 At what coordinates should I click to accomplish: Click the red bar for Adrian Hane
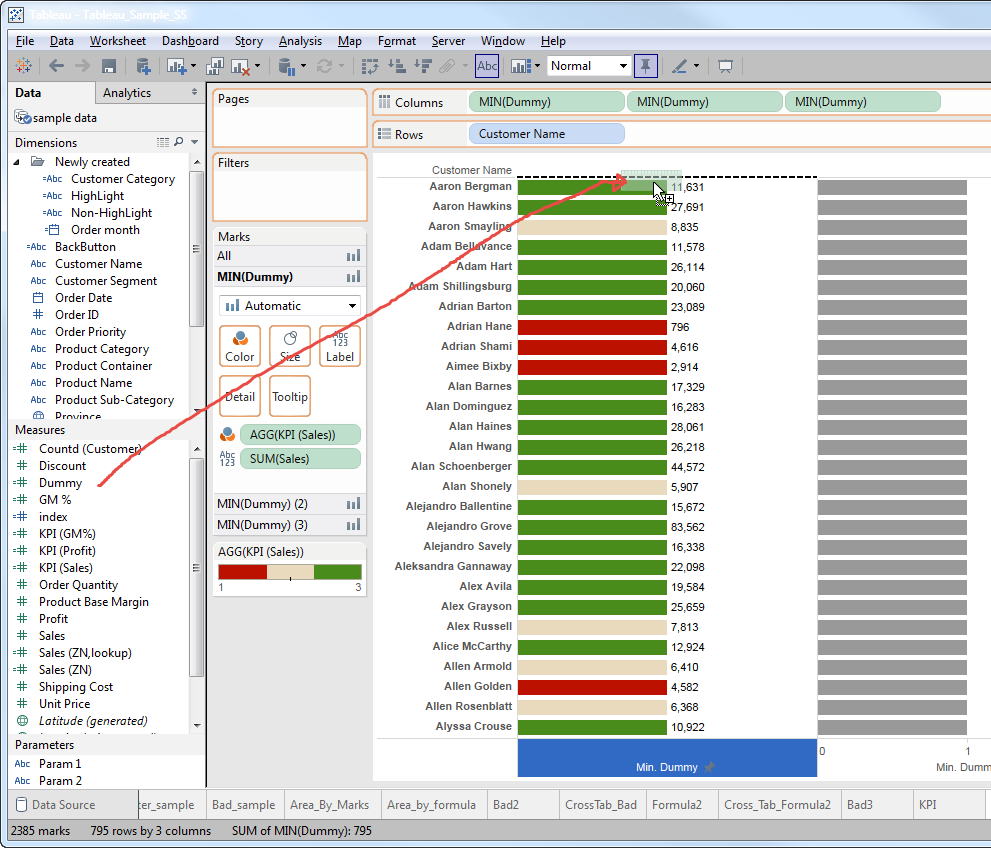(592, 327)
